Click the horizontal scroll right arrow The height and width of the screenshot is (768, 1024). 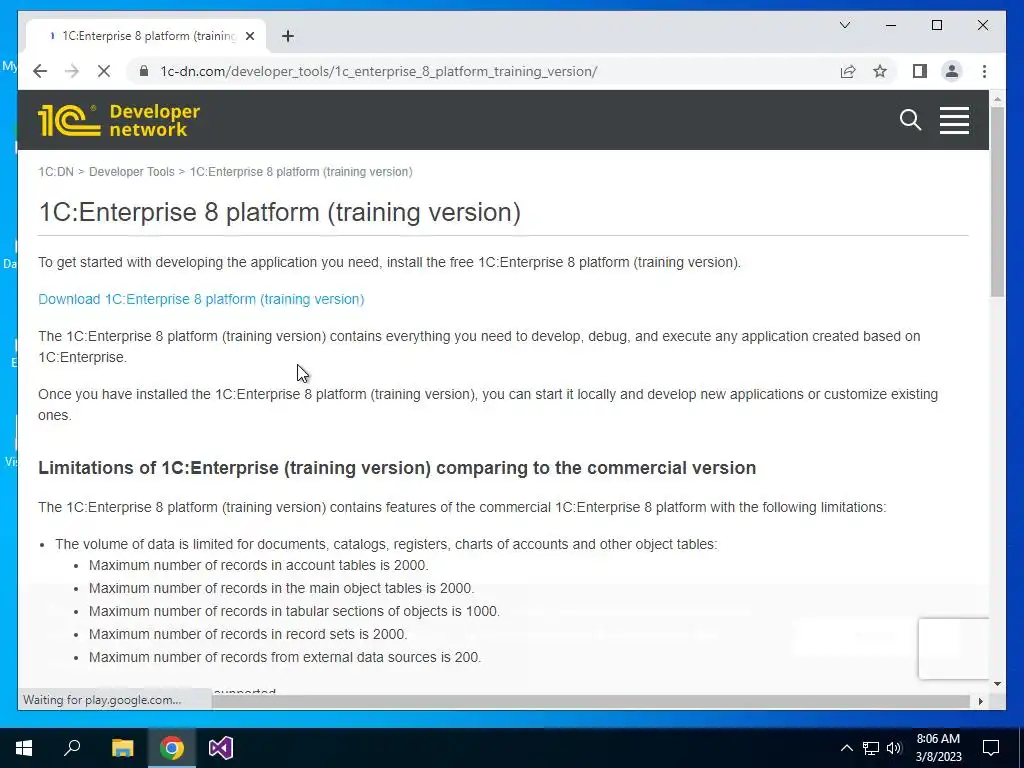(980, 701)
